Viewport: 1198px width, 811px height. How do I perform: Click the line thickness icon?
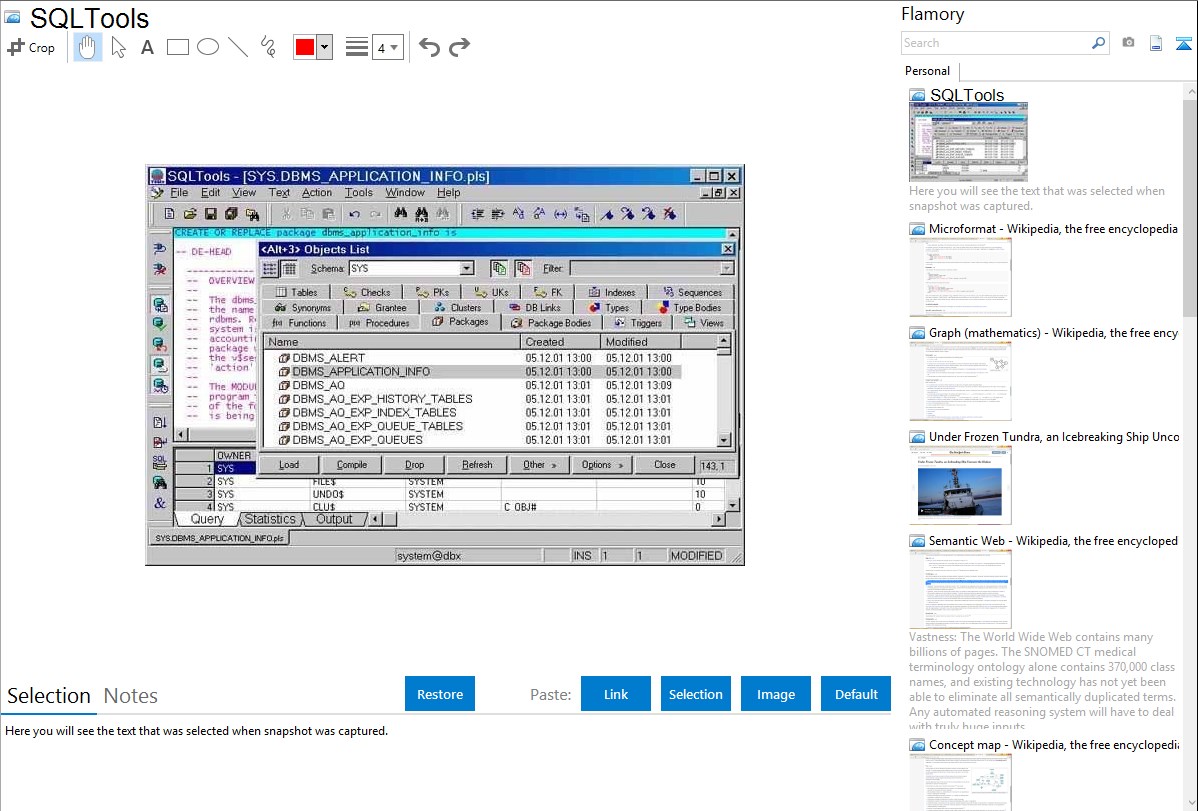coord(356,47)
